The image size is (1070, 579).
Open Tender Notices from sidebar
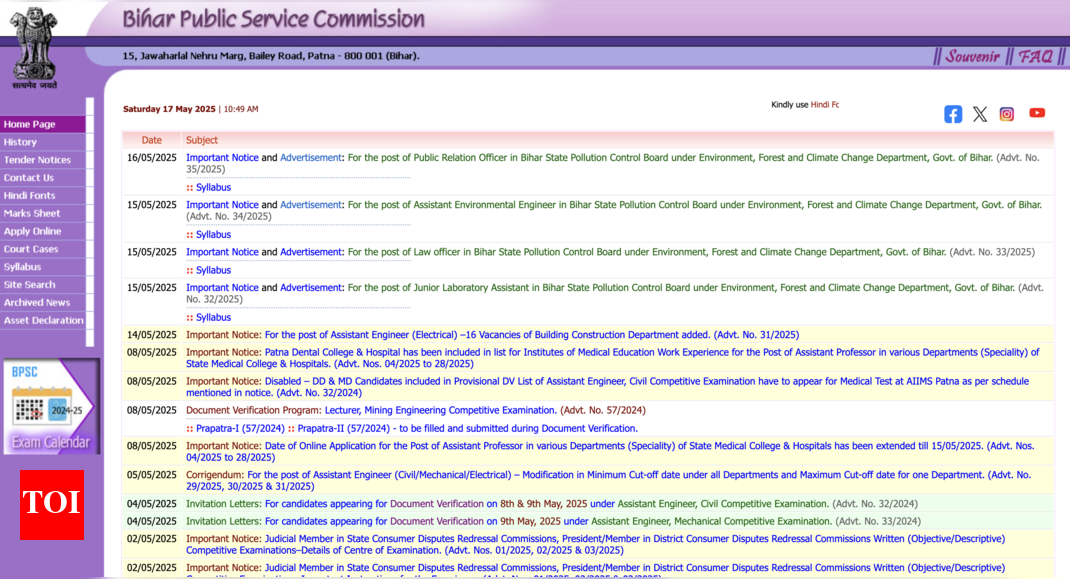pos(37,160)
